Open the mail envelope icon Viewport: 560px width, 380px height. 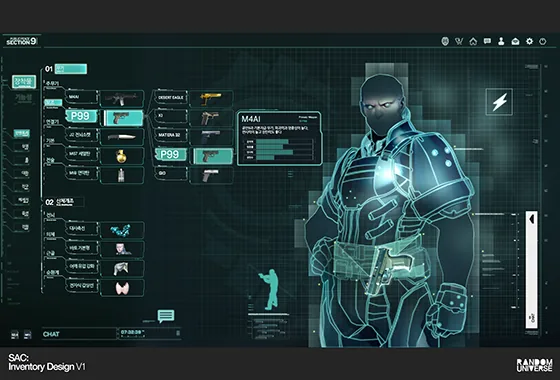pyautogui.click(x=515, y=41)
